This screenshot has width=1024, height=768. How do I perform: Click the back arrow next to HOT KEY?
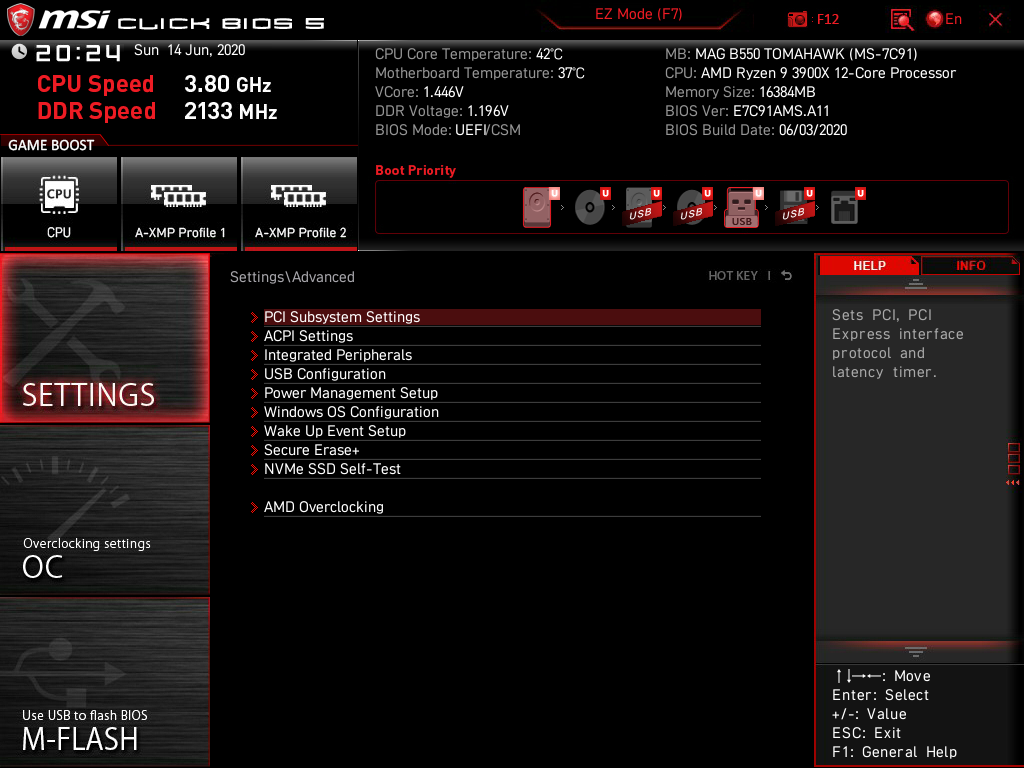pos(786,276)
